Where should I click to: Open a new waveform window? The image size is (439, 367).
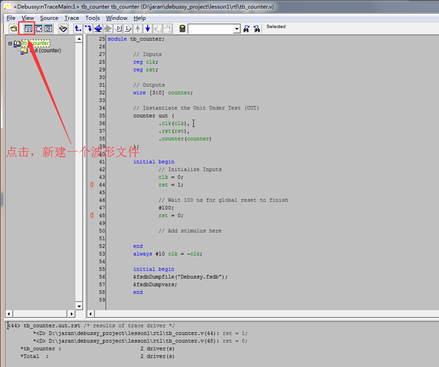coord(28,29)
